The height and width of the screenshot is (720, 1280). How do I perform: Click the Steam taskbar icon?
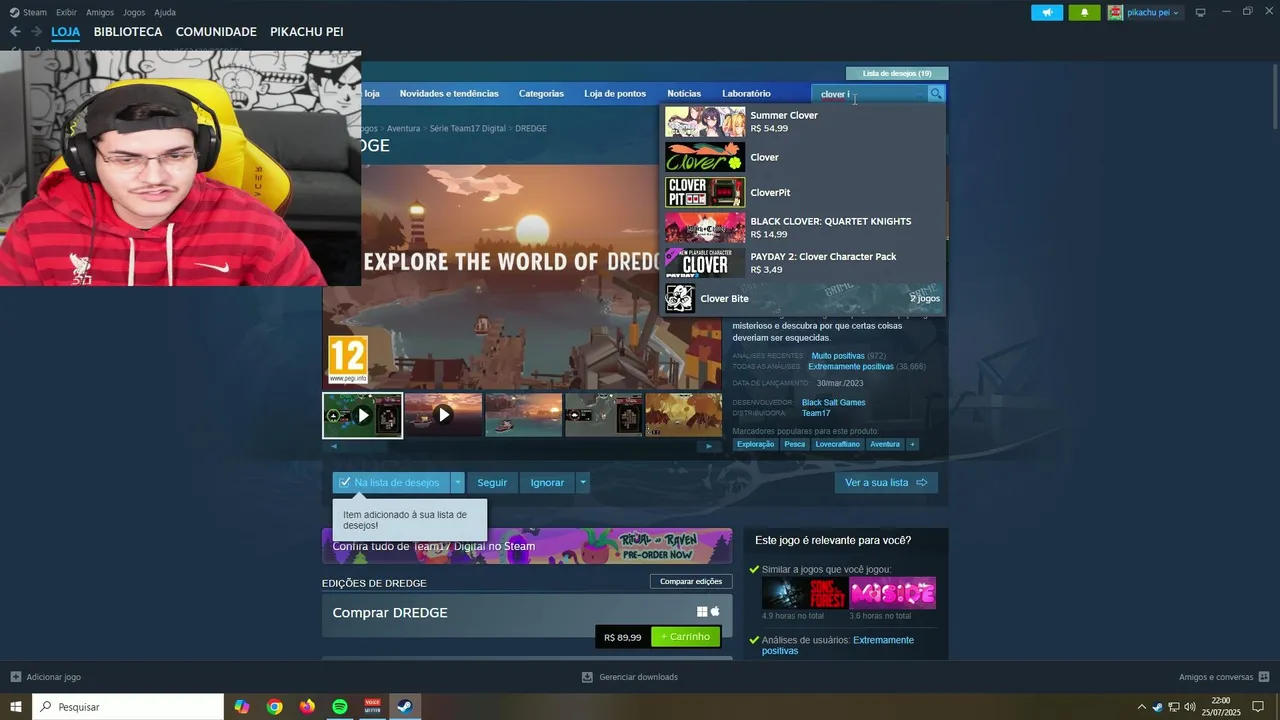pos(406,706)
